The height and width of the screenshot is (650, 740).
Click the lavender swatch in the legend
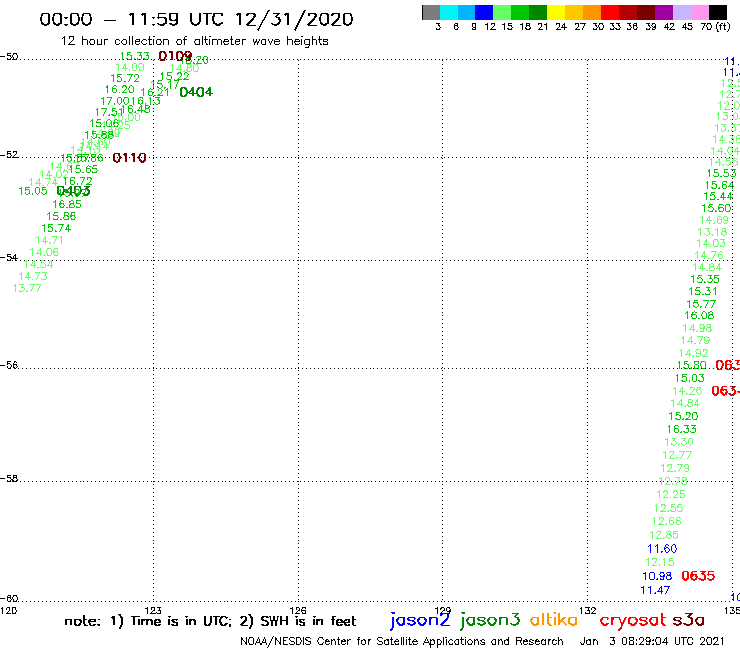click(x=682, y=12)
